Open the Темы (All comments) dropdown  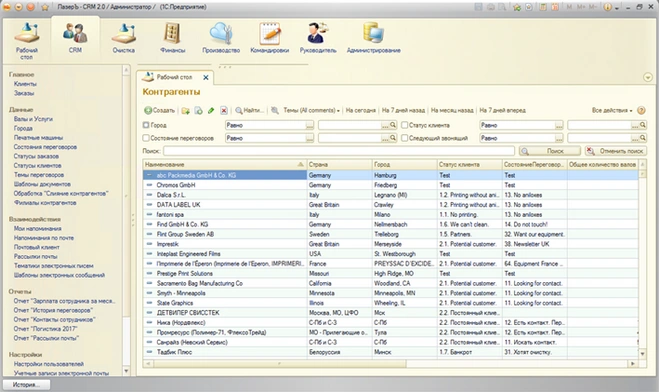311,110
